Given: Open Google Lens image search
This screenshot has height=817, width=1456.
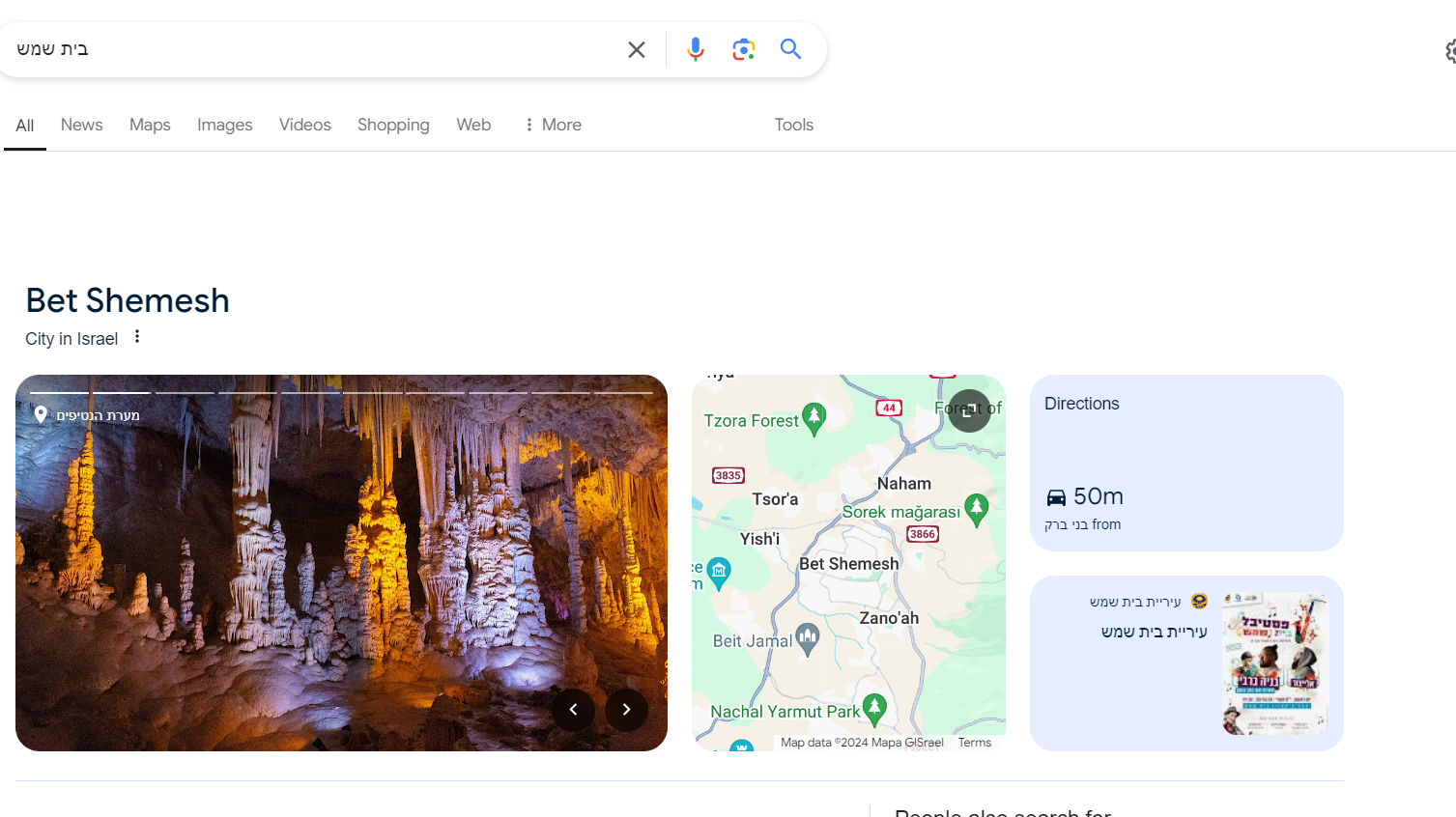Looking at the screenshot, I should coord(743,49).
